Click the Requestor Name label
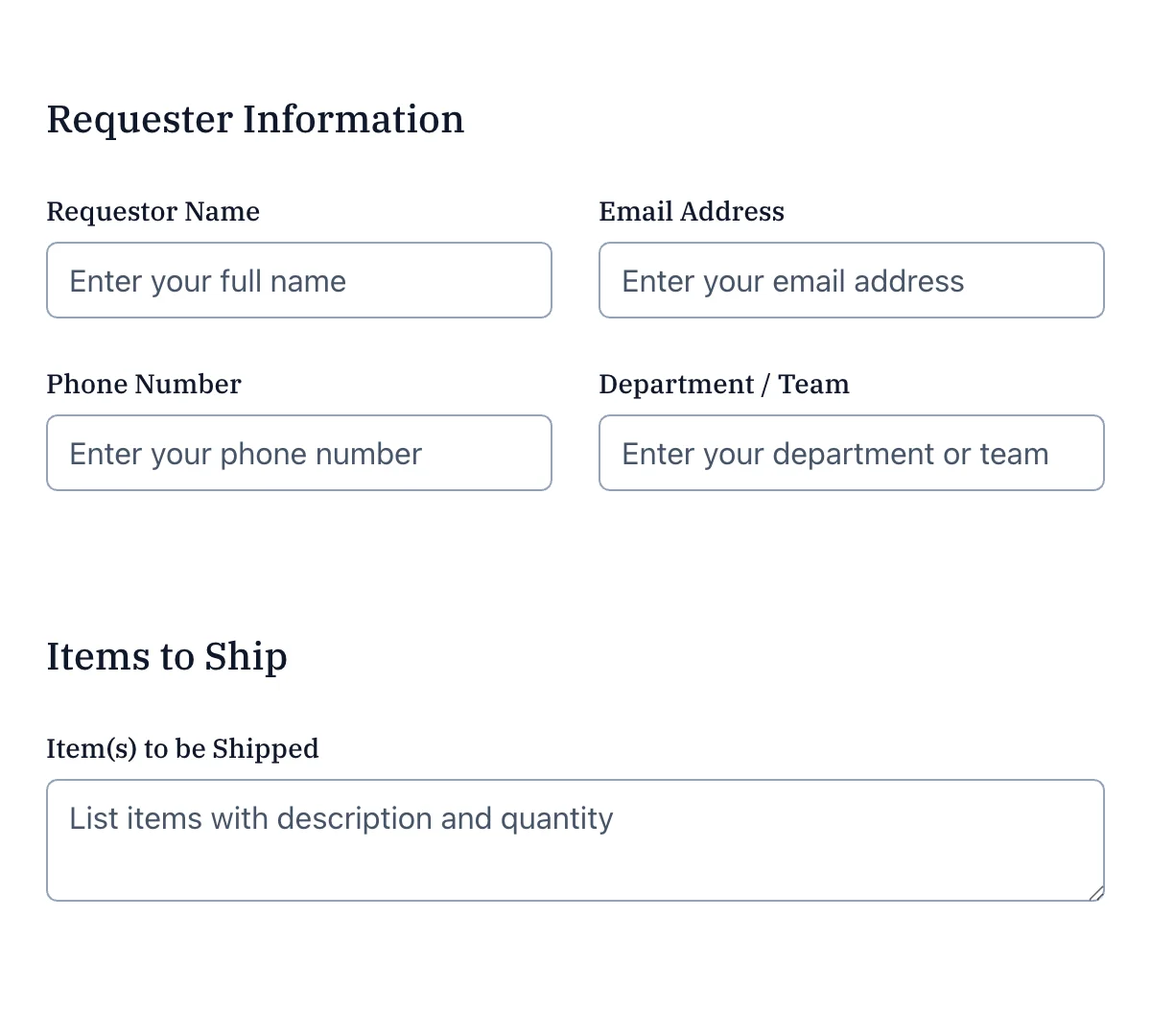The height and width of the screenshot is (1036, 1151). [153, 211]
